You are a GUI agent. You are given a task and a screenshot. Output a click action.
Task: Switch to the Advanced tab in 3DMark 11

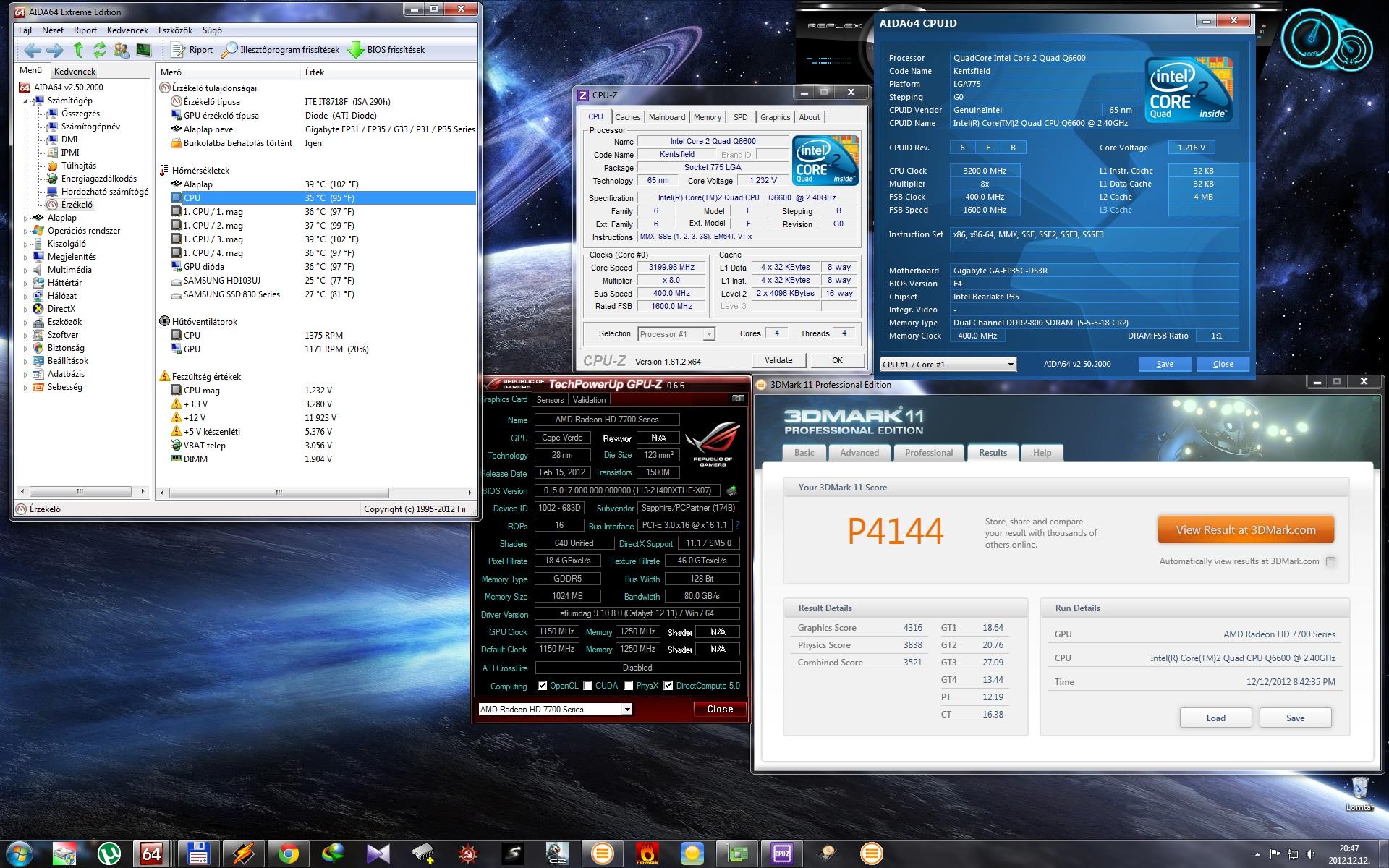(x=859, y=453)
